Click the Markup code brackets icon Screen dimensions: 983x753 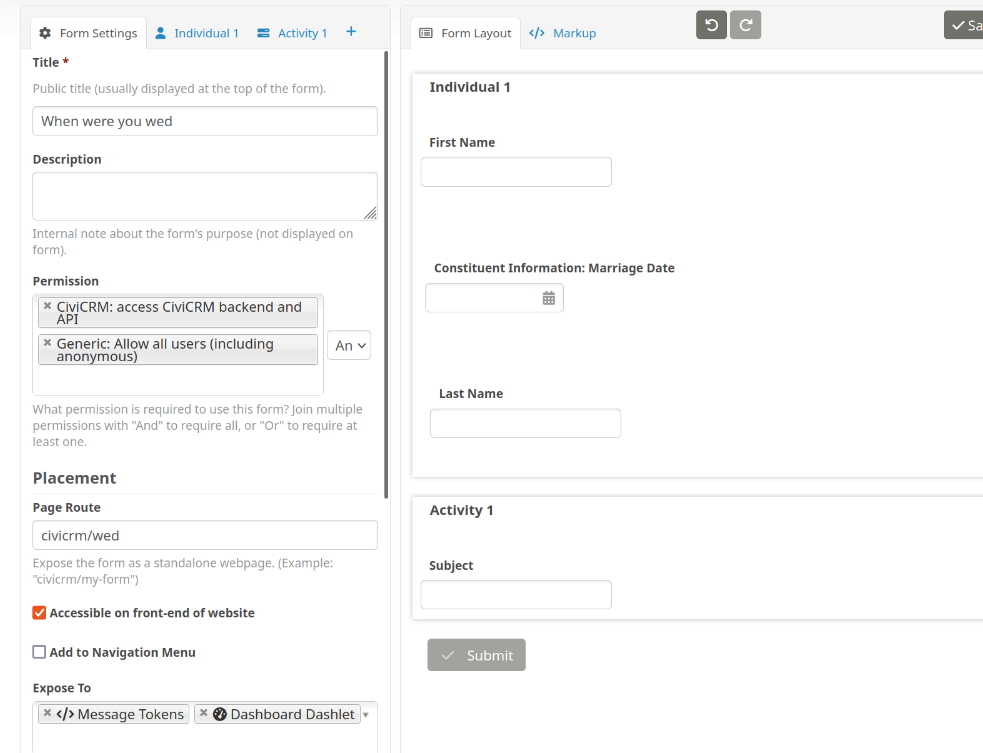(537, 33)
